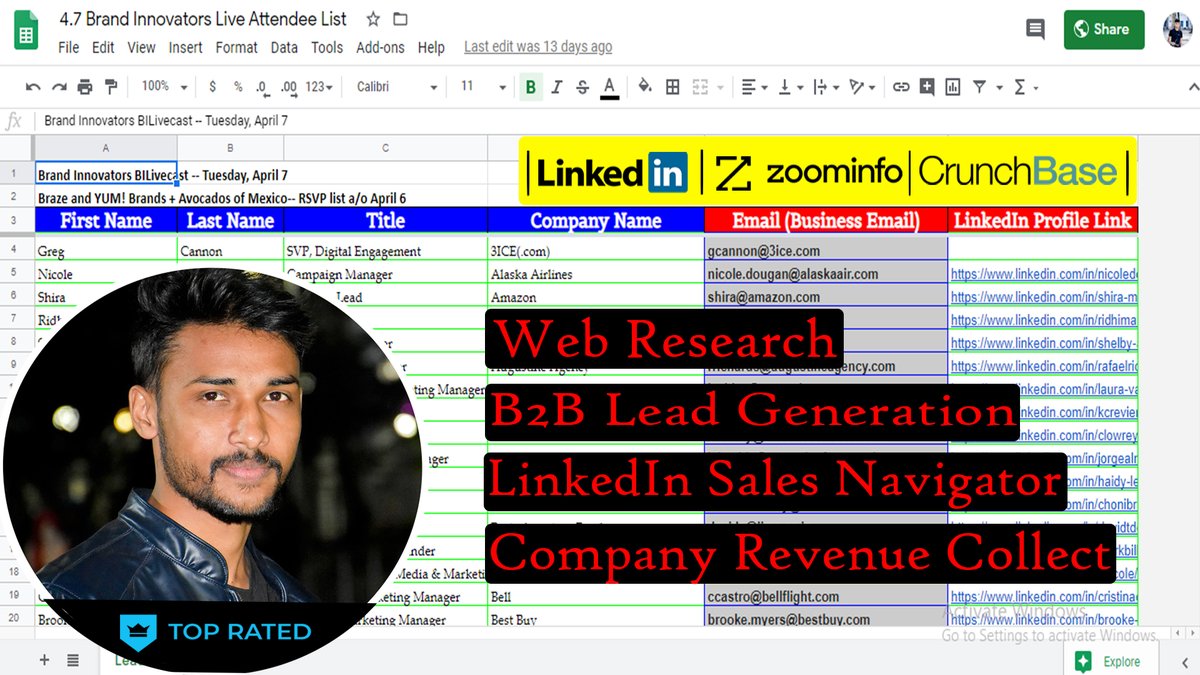Open the View menu
Image resolution: width=1200 pixels, height=675 pixels.
(141, 47)
